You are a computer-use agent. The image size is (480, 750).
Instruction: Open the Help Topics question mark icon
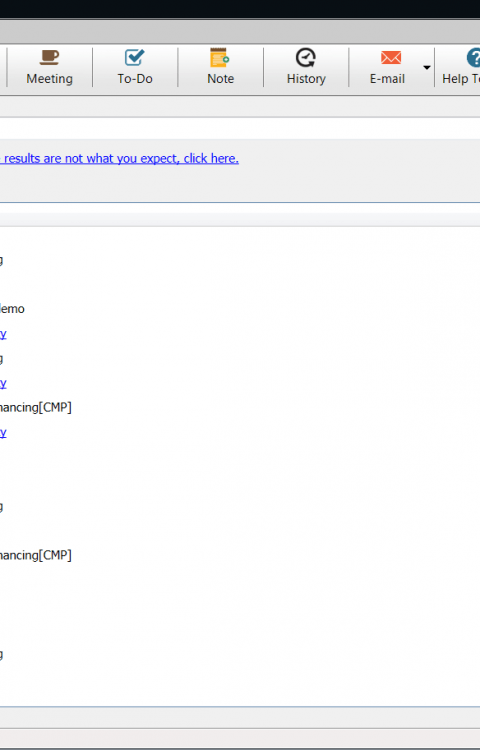[473, 57]
